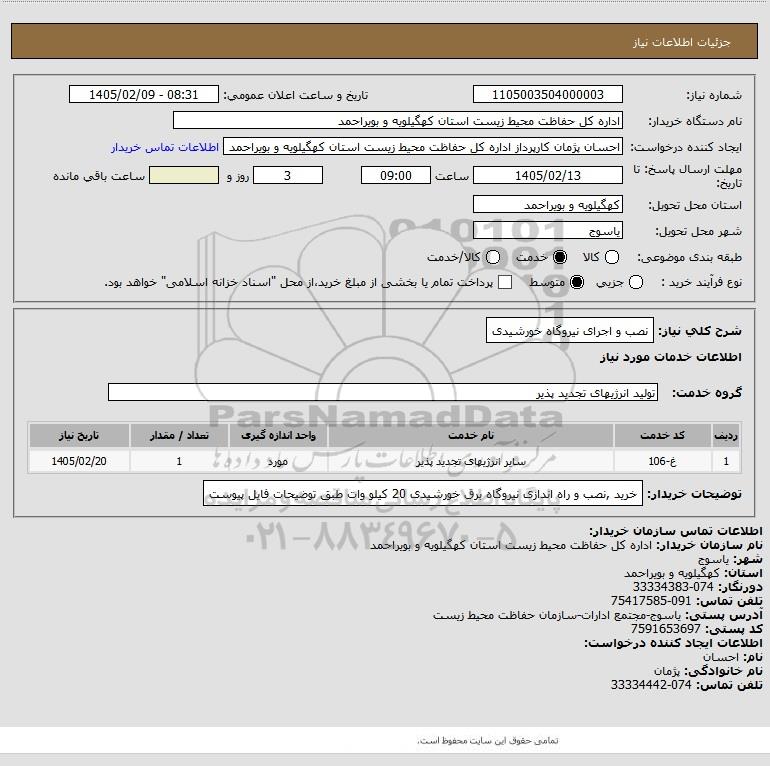This screenshot has height=766, width=770.
Task: Click the delivery city field یاسوج
Action: 548,230
